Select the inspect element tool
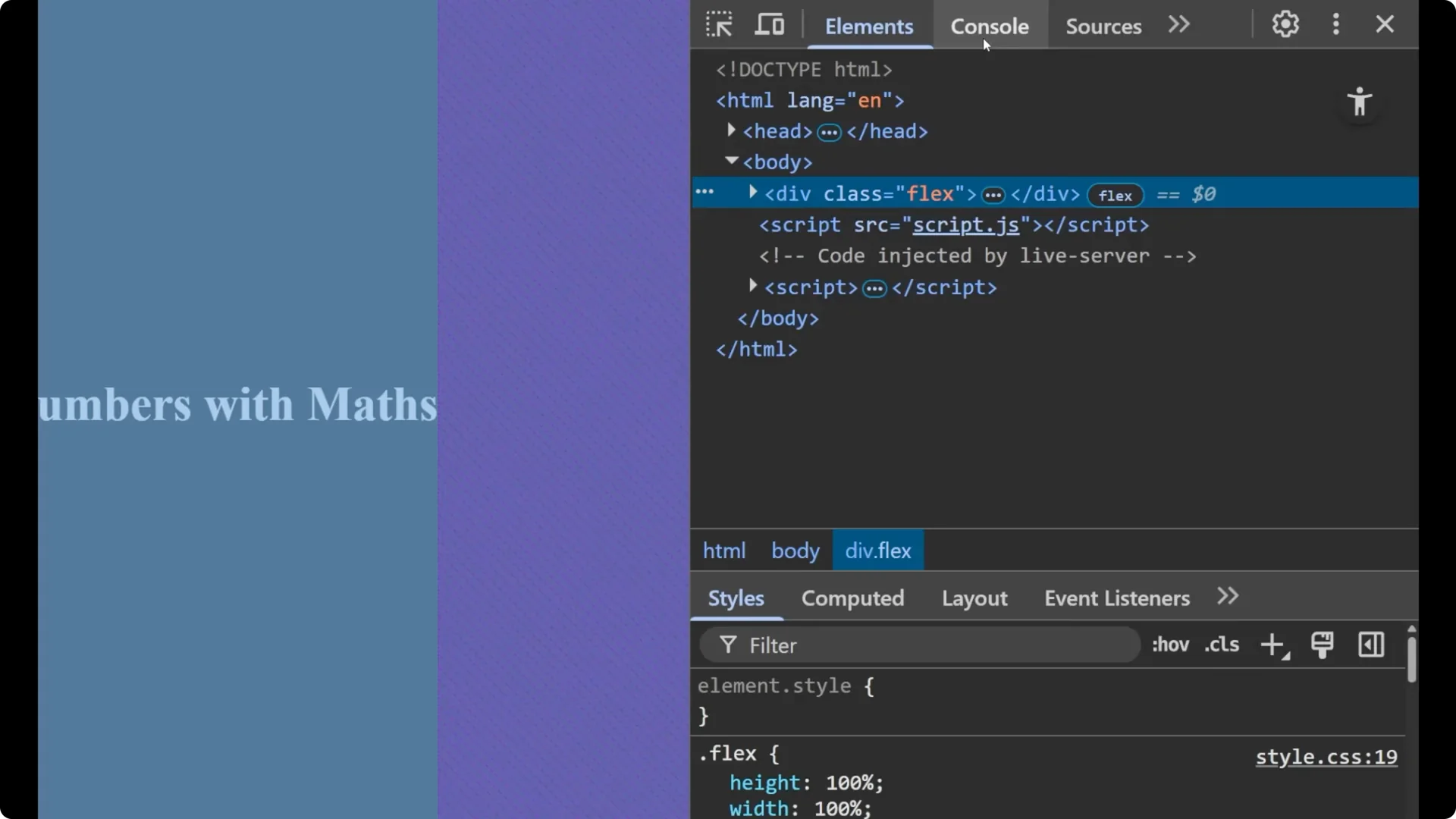The width and height of the screenshot is (1456, 819). [719, 24]
